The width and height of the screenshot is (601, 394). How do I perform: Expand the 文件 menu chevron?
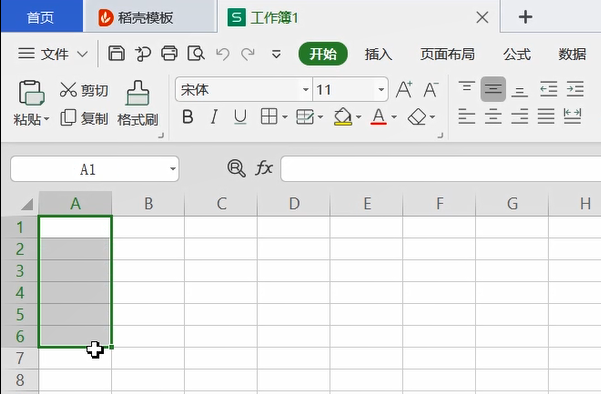pyautogui.click(x=82, y=54)
